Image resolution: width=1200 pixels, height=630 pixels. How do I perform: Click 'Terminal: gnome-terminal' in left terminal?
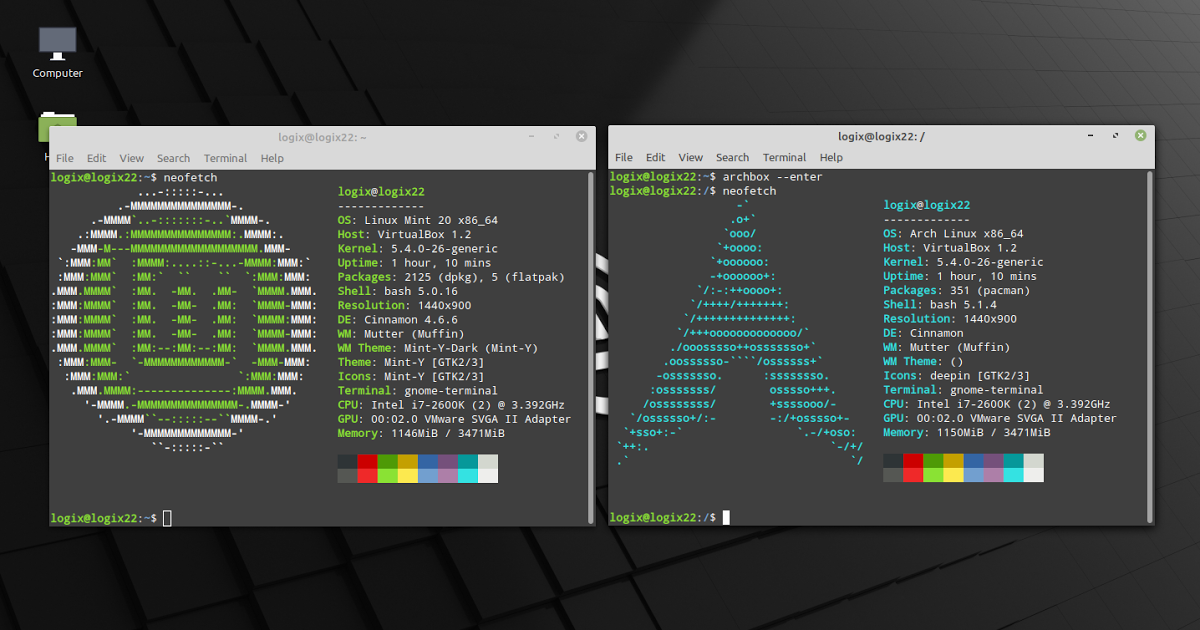[418, 390]
